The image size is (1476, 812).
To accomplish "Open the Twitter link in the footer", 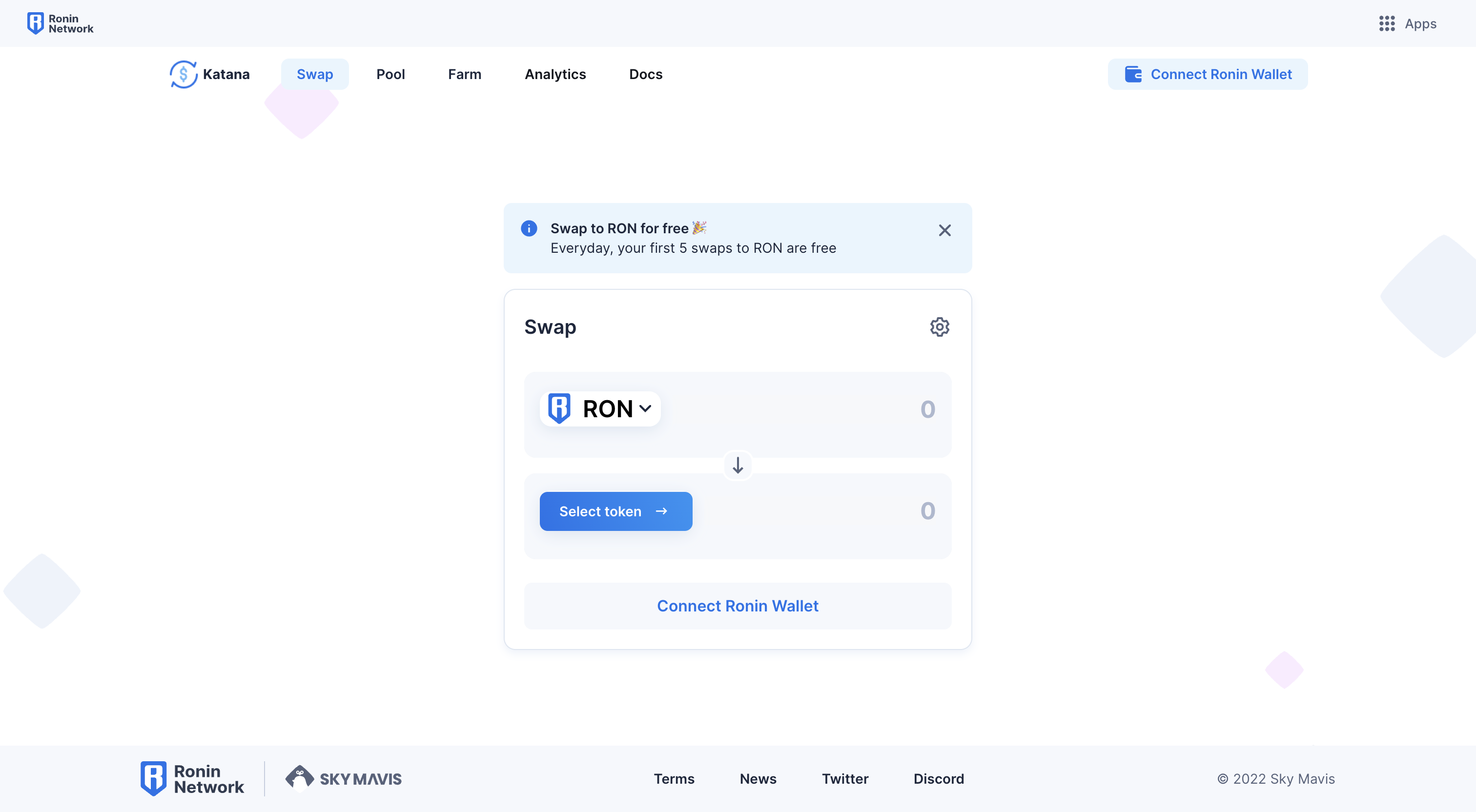I will (845, 778).
